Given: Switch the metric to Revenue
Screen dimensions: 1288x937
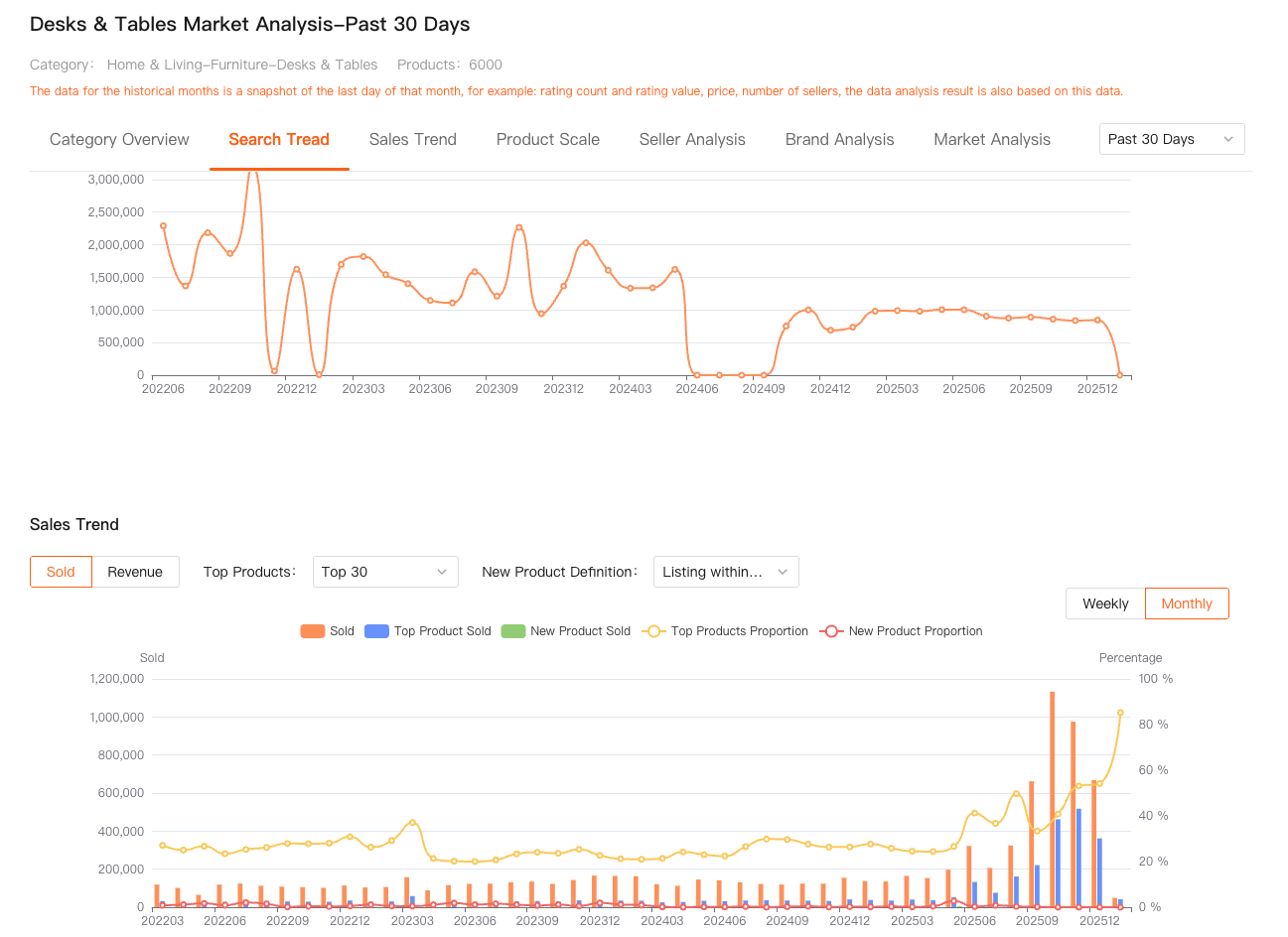Looking at the screenshot, I should [135, 572].
